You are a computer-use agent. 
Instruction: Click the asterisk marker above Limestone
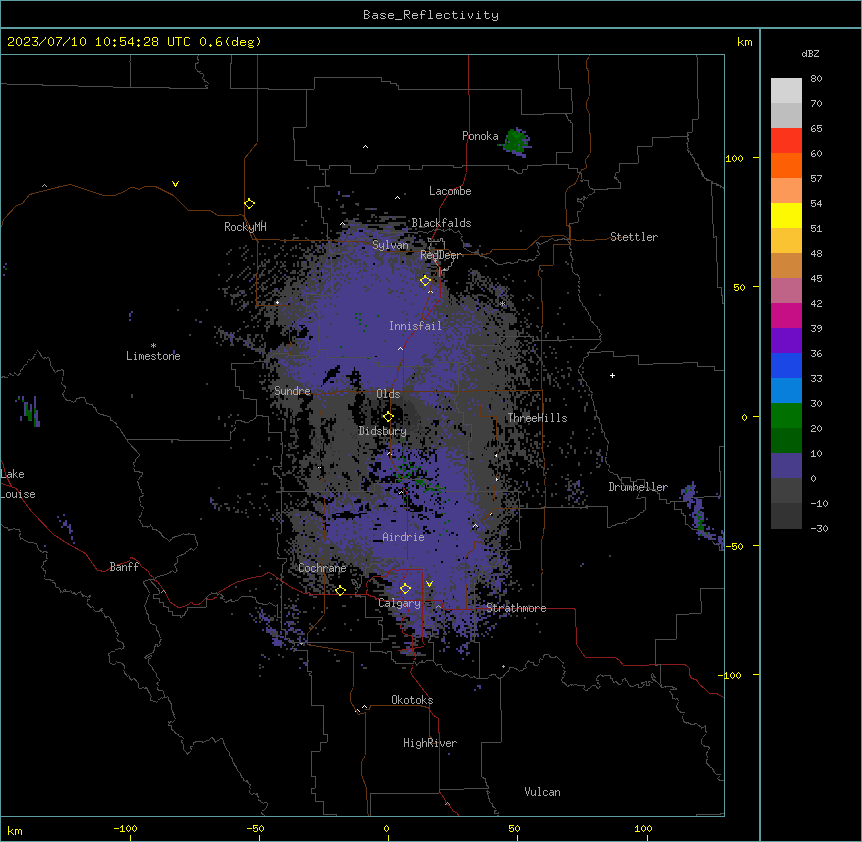pyautogui.click(x=153, y=346)
